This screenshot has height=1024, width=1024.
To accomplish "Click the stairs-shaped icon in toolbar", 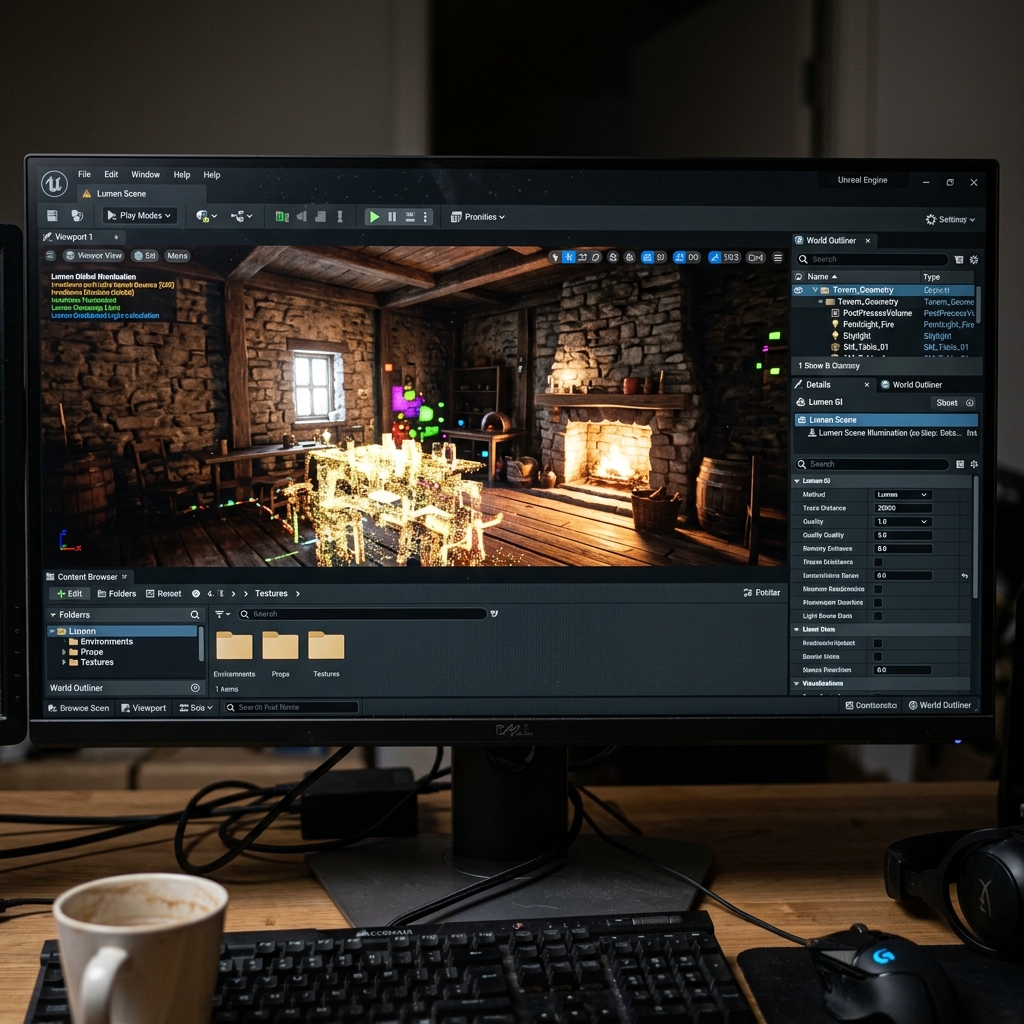I will (320, 216).
